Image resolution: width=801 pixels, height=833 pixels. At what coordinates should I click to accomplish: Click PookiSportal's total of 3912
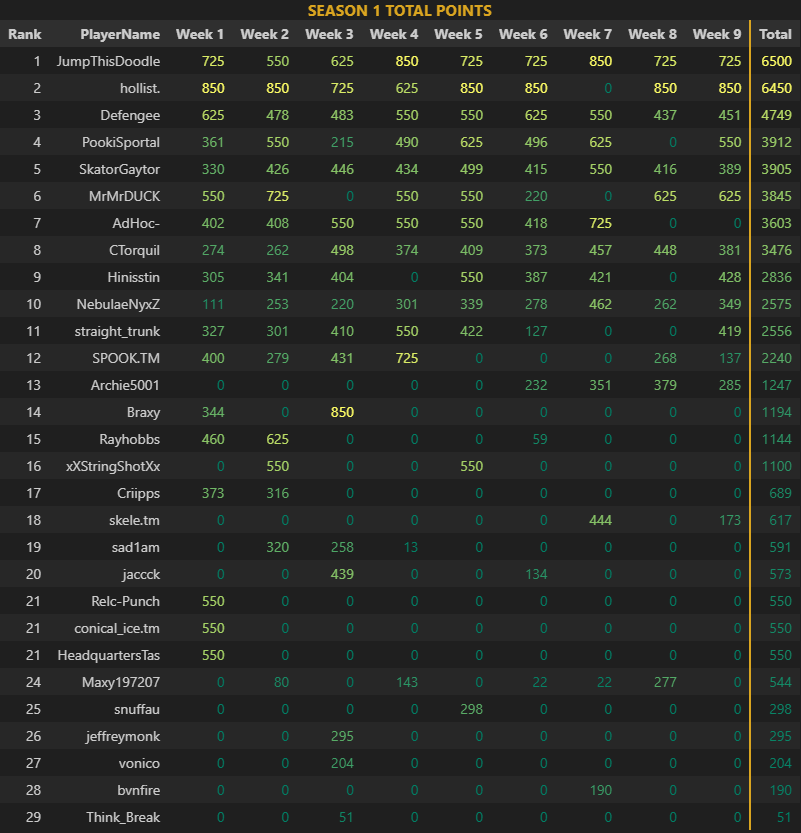pyautogui.click(x=777, y=142)
